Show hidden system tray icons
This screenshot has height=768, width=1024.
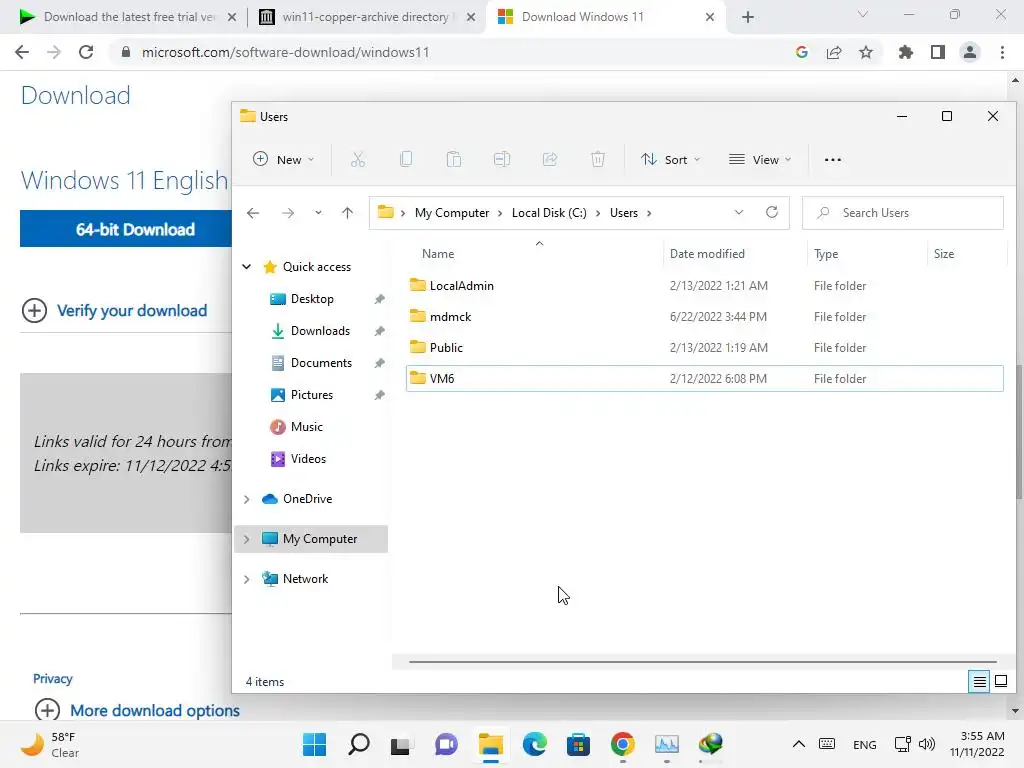(798, 744)
